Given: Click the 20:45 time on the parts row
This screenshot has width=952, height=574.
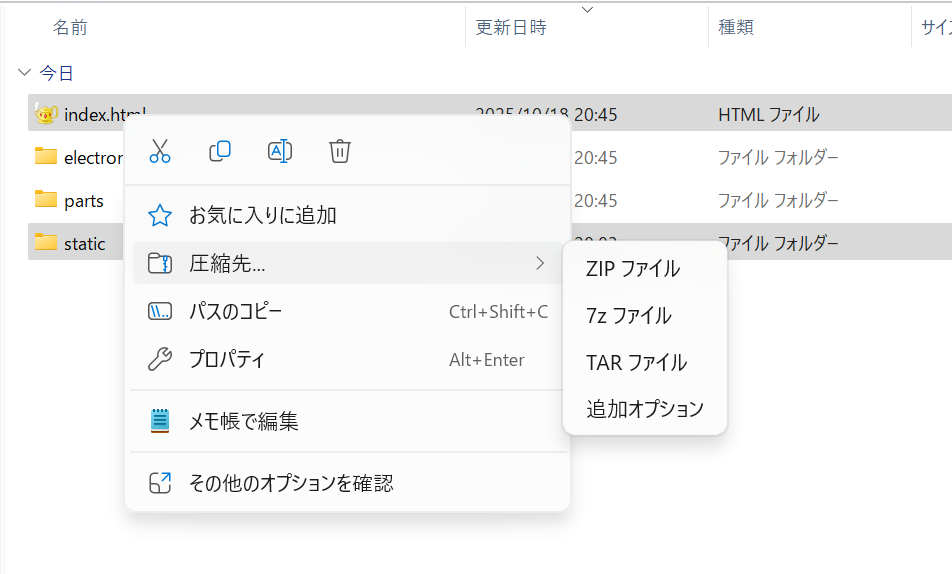Looking at the screenshot, I should [596, 200].
